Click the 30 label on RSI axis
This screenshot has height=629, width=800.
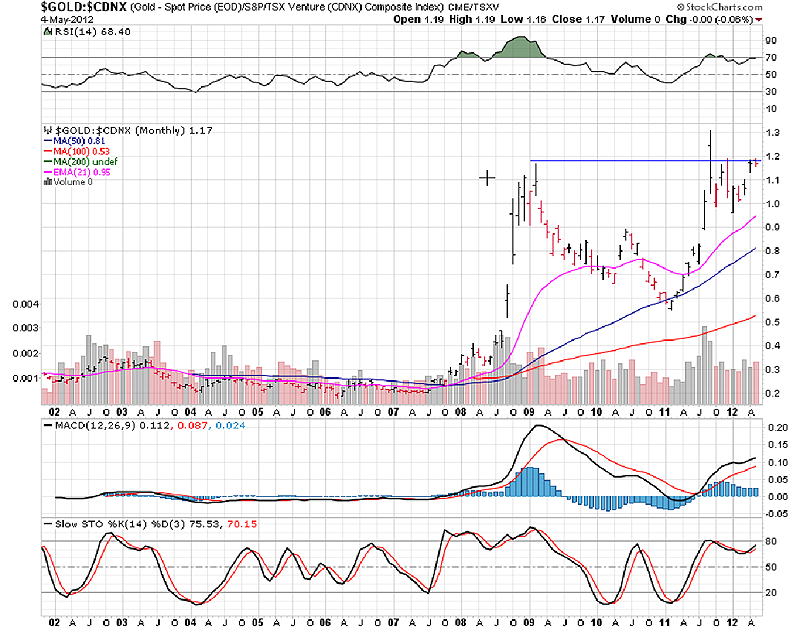(771, 92)
